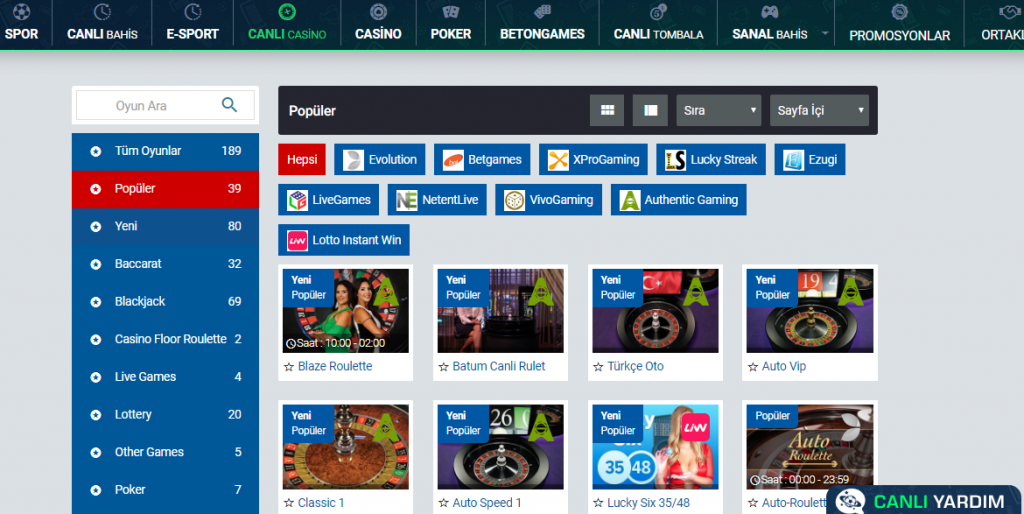Click the Oyun Ara search field
The height and width of the screenshot is (514, 1024).
pyautogui.click(x=145, y=106)
